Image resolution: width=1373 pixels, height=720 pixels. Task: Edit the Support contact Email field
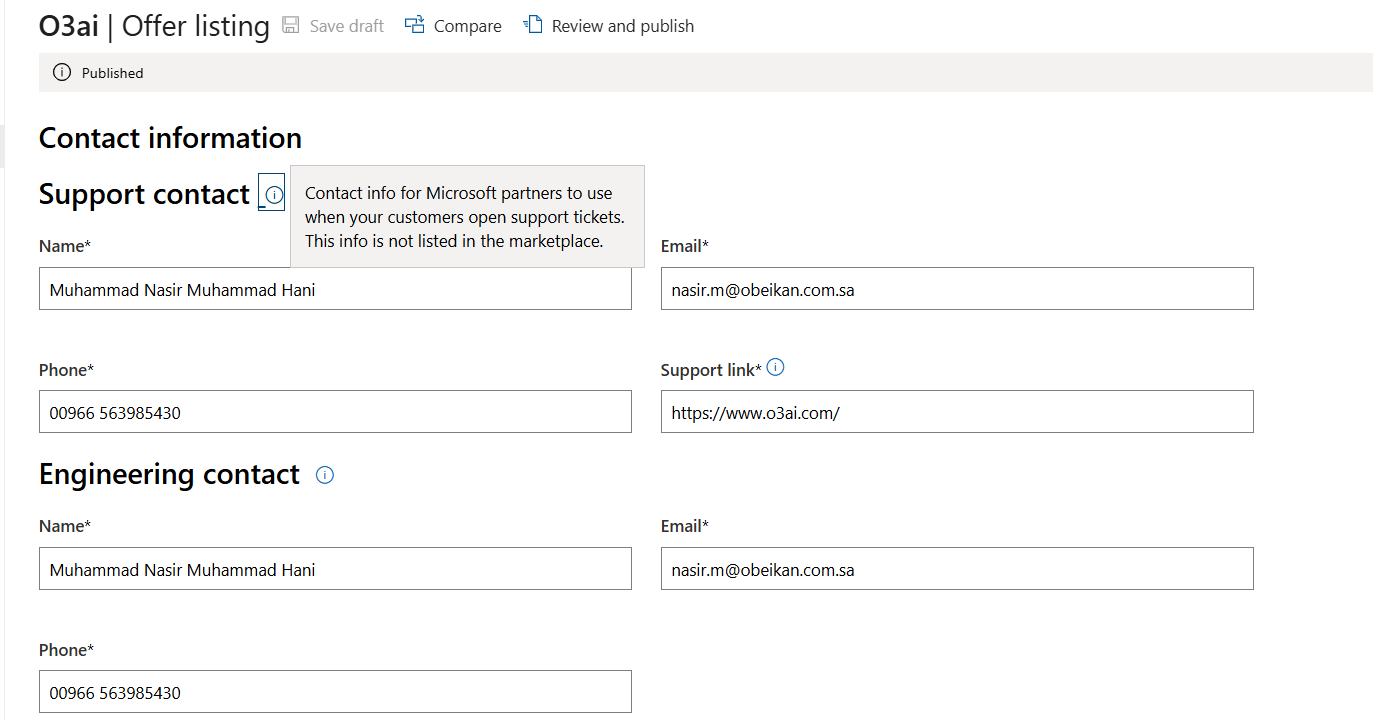pyautogui.click(x=957, y=288)
